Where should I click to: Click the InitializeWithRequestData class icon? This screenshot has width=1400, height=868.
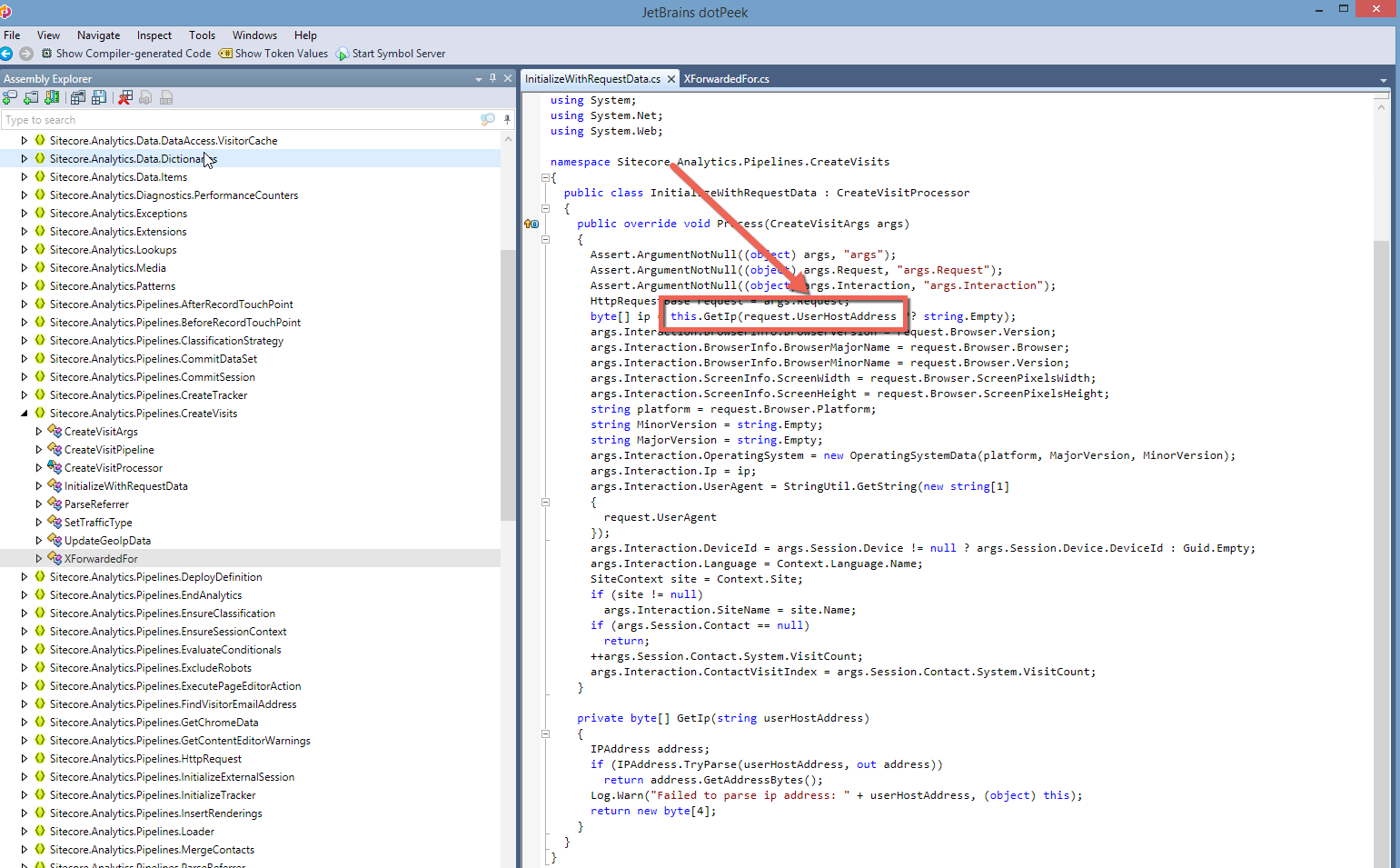pos(55,485)
